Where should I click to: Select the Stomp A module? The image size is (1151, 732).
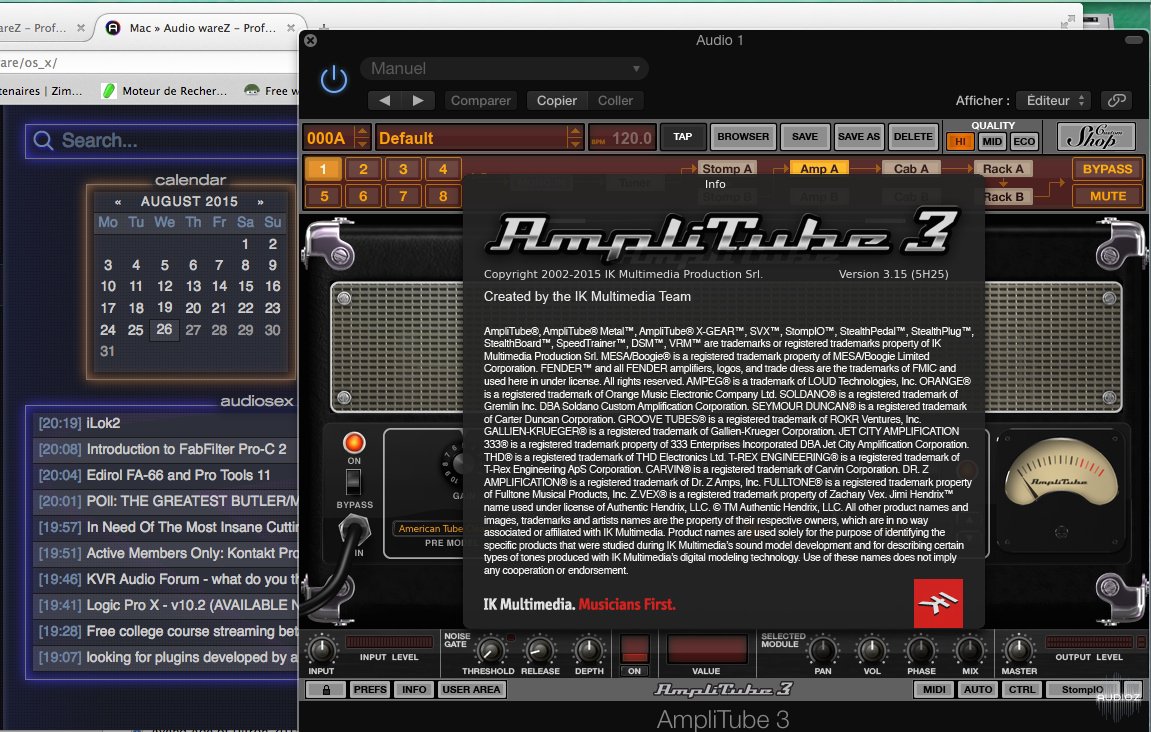[x=727, y=169]
